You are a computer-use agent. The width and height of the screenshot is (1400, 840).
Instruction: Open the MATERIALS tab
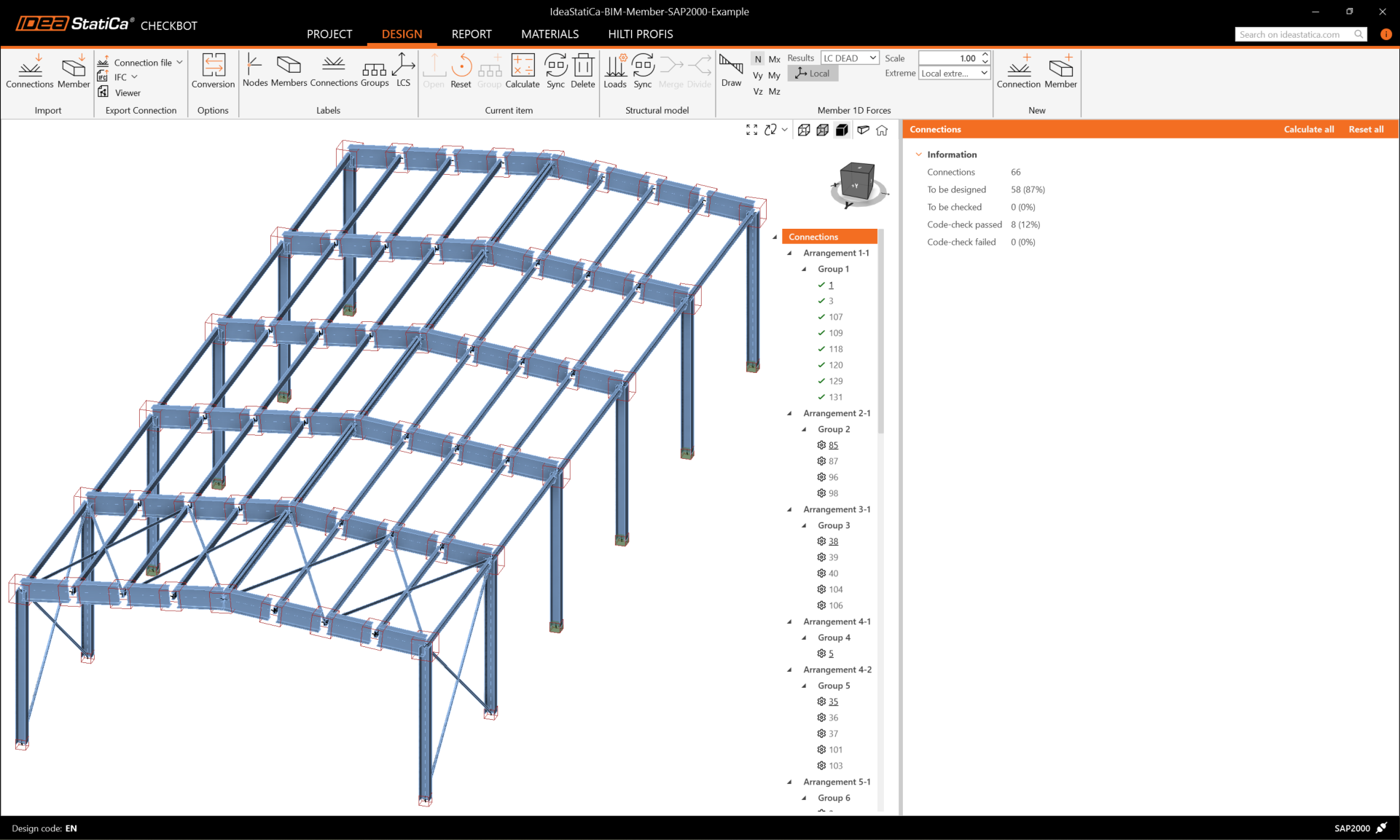(550, 34)
